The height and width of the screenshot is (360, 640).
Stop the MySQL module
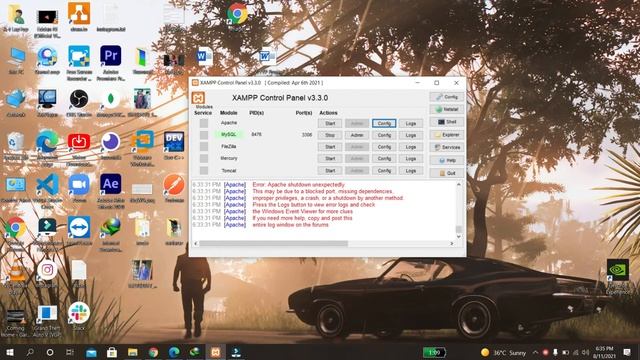[330, 135]
